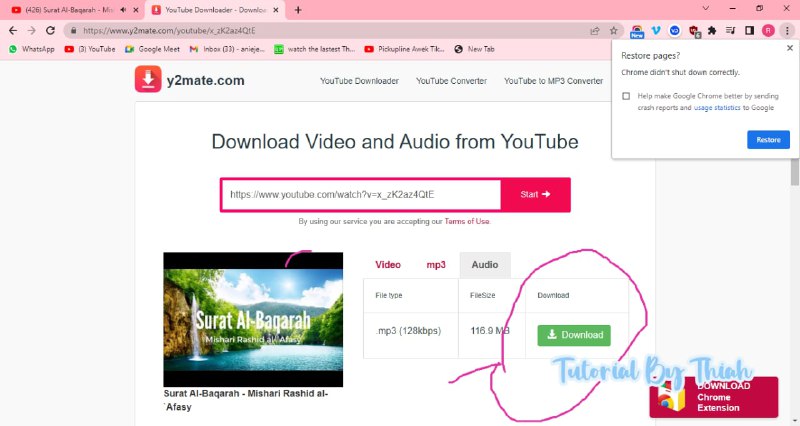Reload the y2mate page
The height and width of the screenshot is (426, 800).
pos(50,31)
